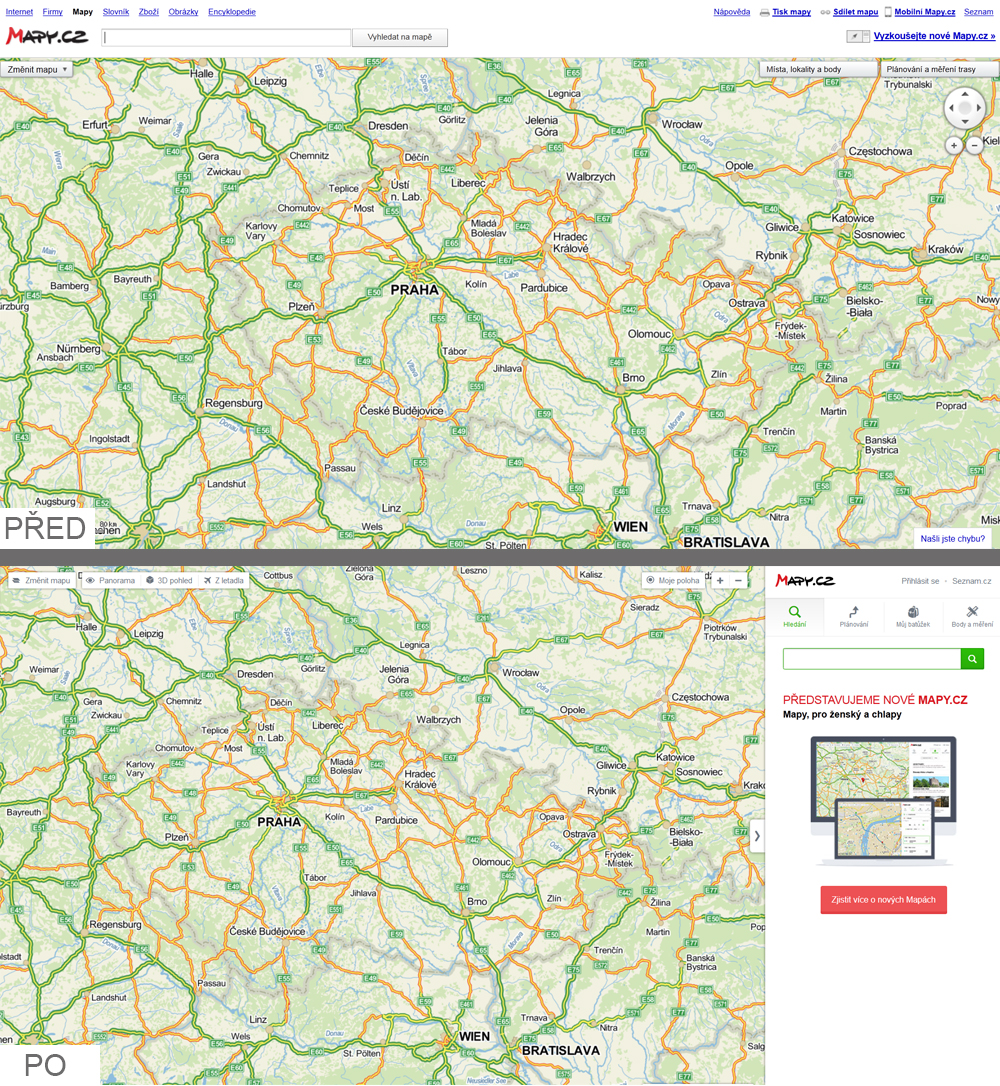Click the WIEN label on the new map
1000x1086 pixels.
[474, 1037]
